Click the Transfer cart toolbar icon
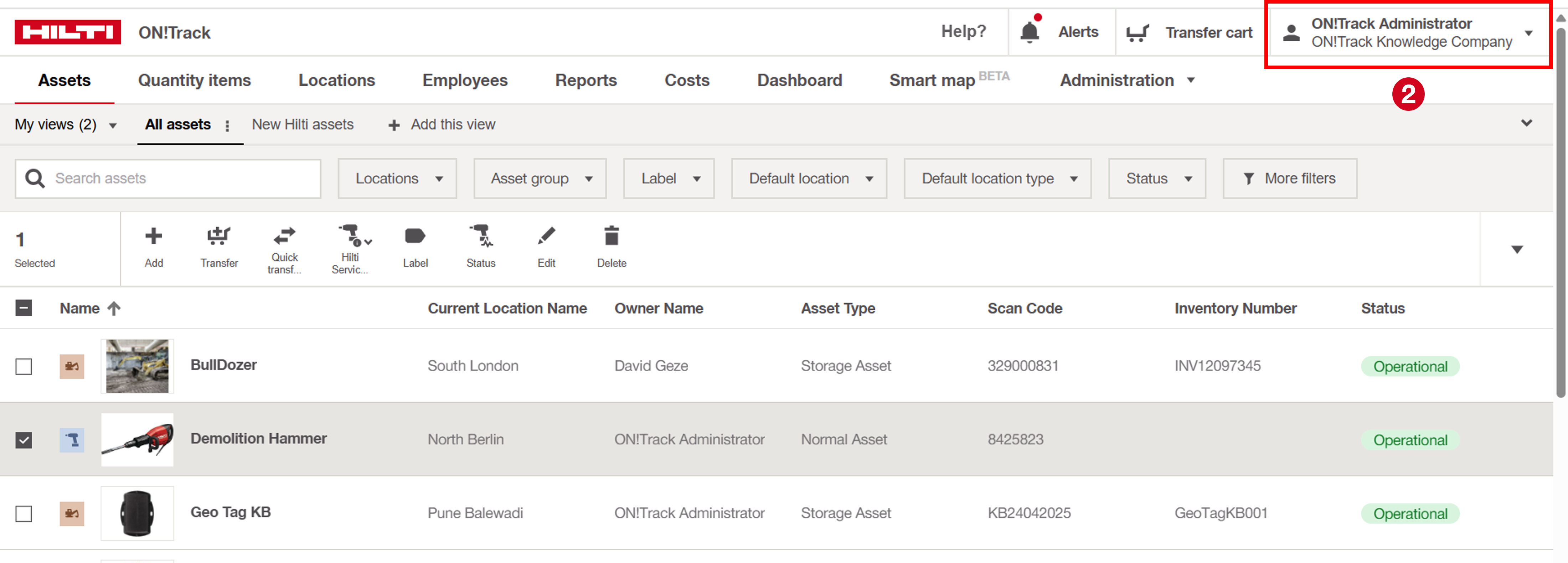Viewport: 1568px width, 563px height. pyautogui.click(x=218, y=236)
